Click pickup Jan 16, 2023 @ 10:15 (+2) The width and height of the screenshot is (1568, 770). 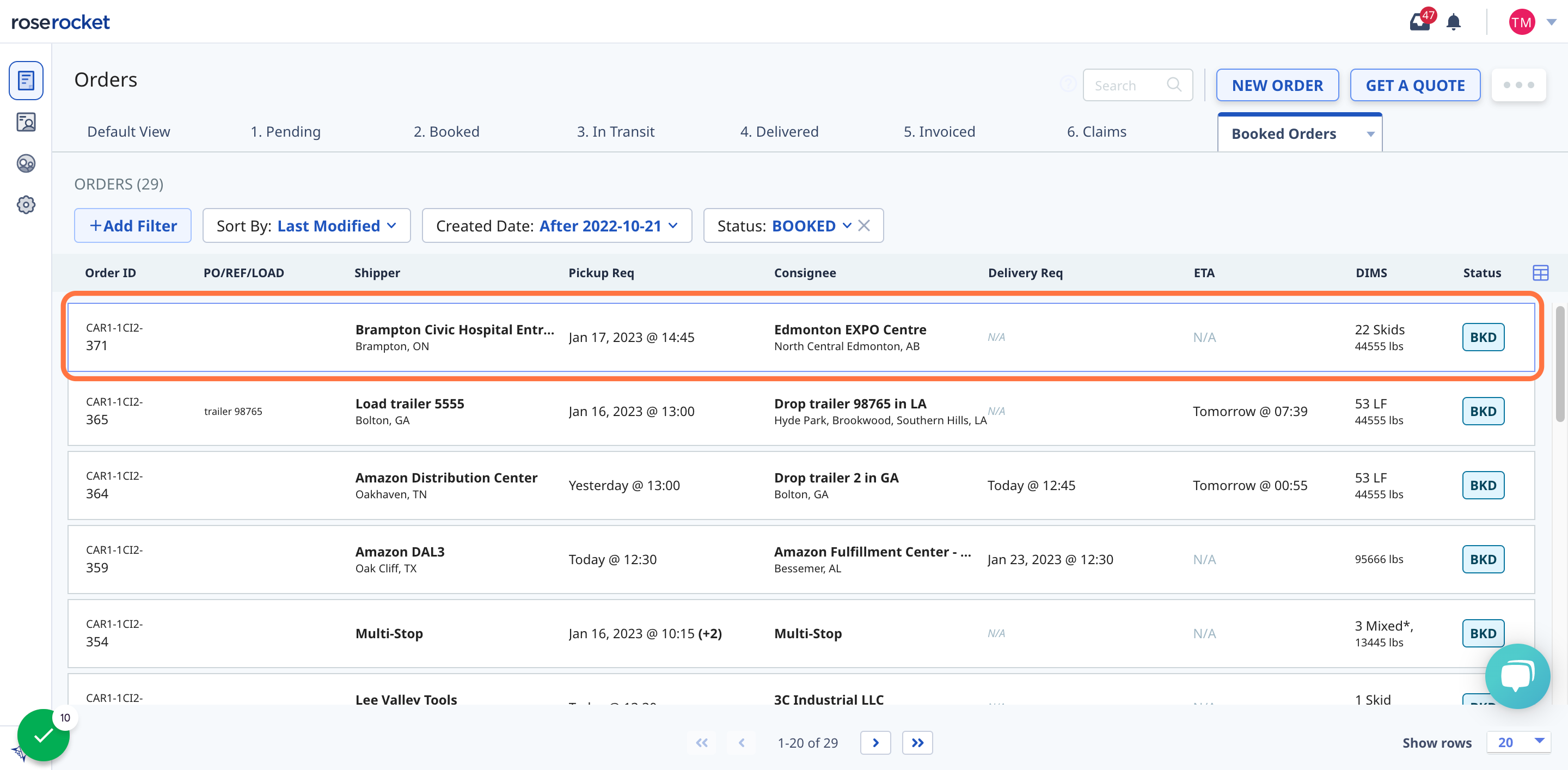[x=645, y=634]
